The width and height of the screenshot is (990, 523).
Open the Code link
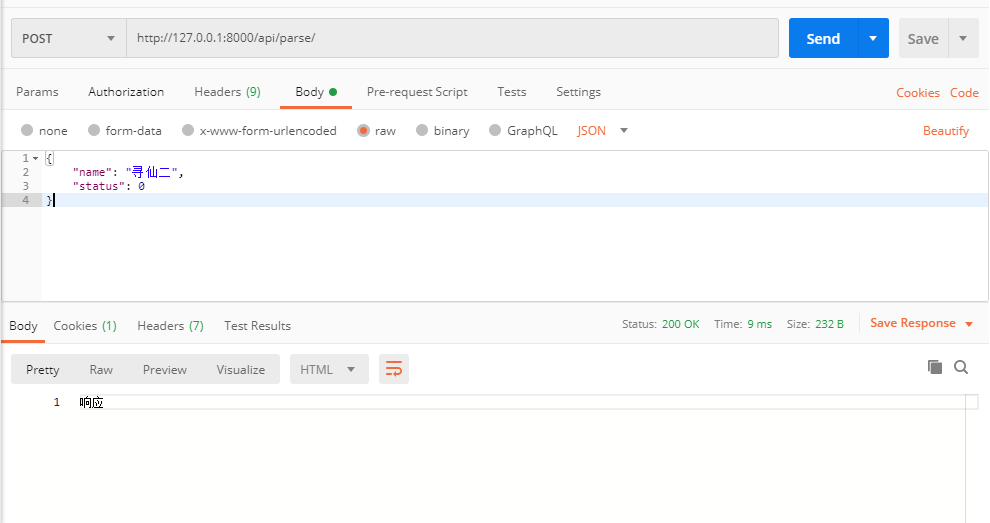964,92
